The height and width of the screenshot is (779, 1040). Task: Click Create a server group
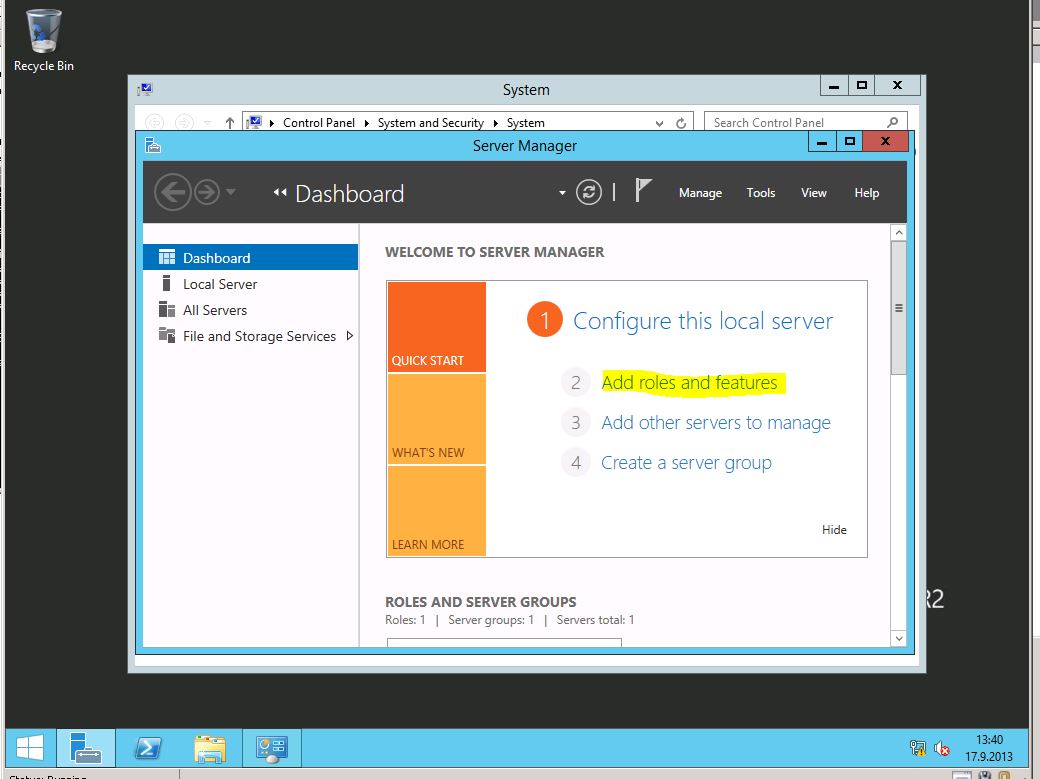(686, 462)
